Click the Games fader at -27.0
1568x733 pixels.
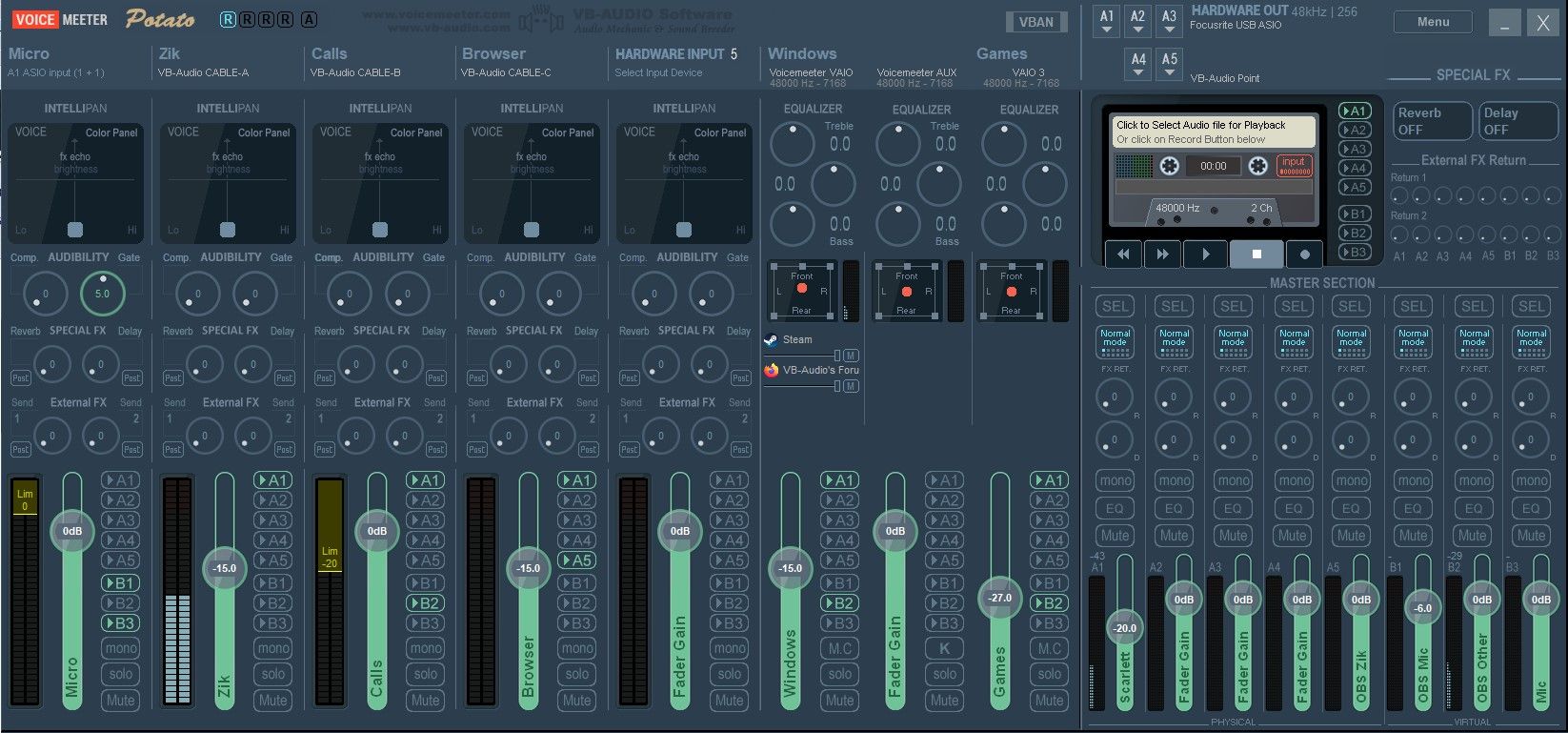(999, 598)
